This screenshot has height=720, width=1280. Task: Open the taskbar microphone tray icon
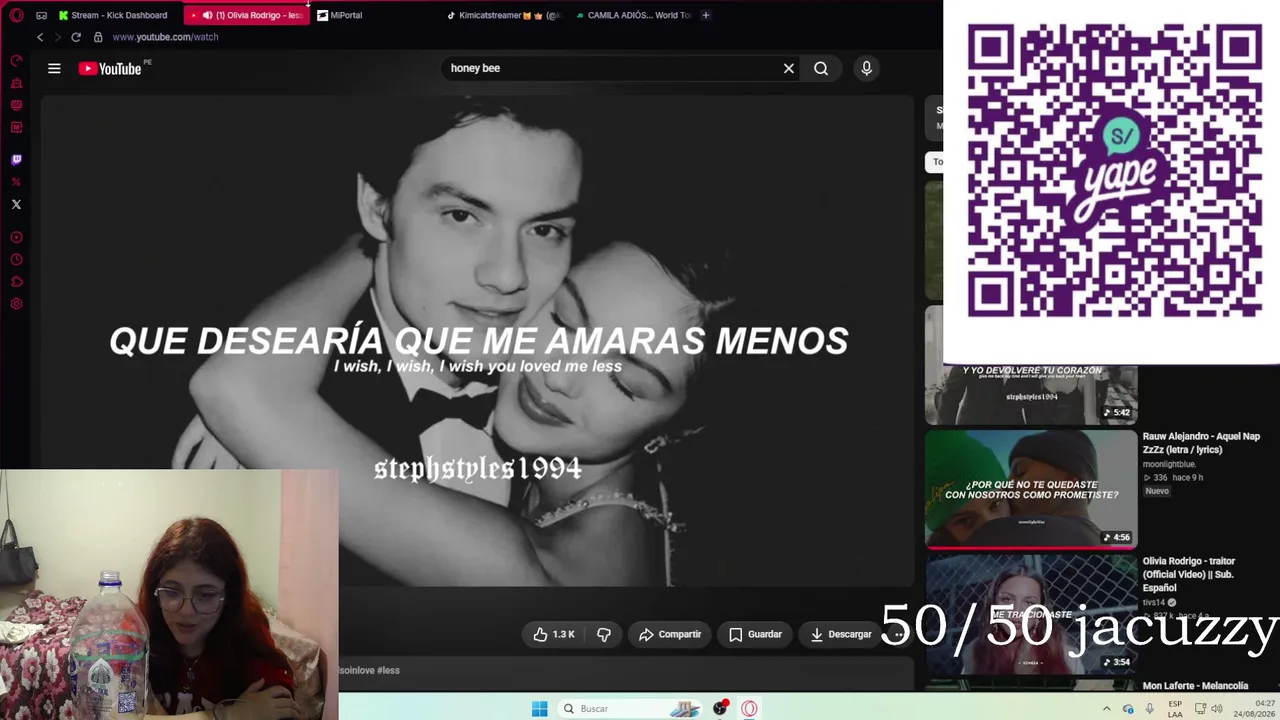(1150, 709)
